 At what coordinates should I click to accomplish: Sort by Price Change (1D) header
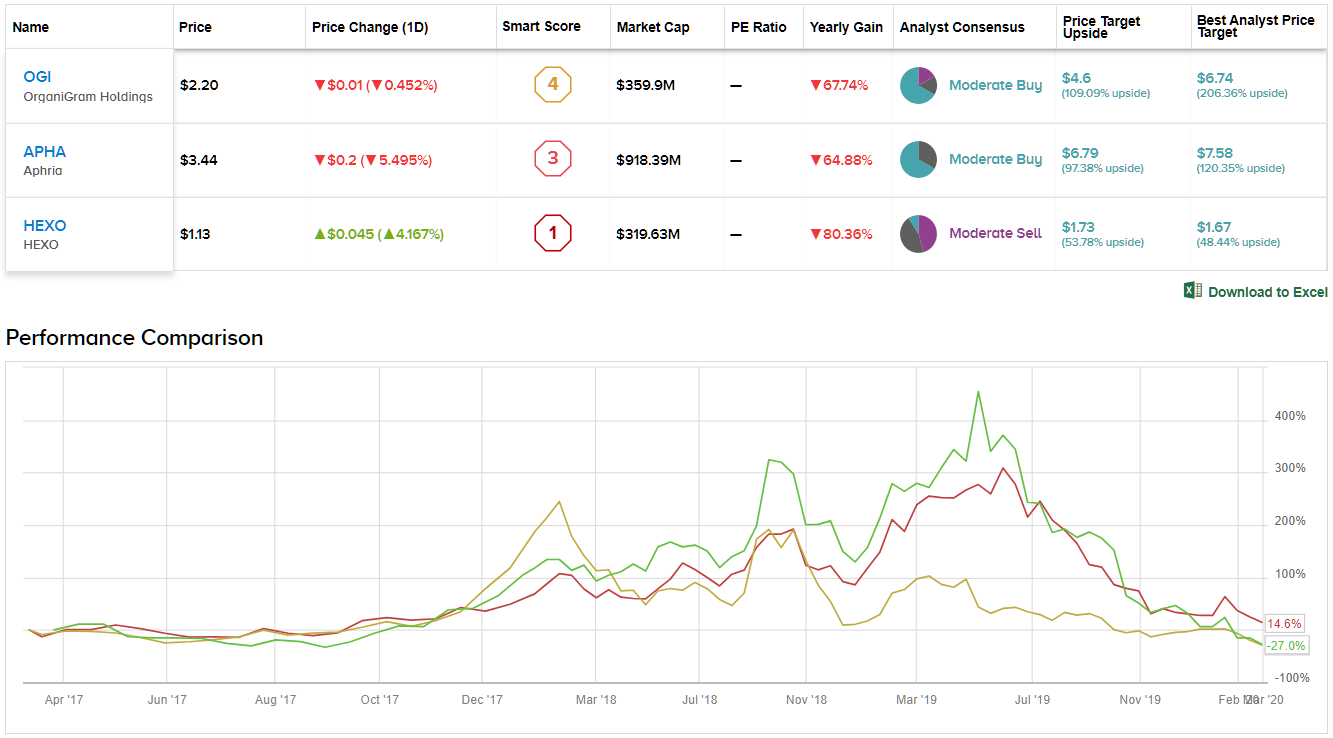pos(370,27)
